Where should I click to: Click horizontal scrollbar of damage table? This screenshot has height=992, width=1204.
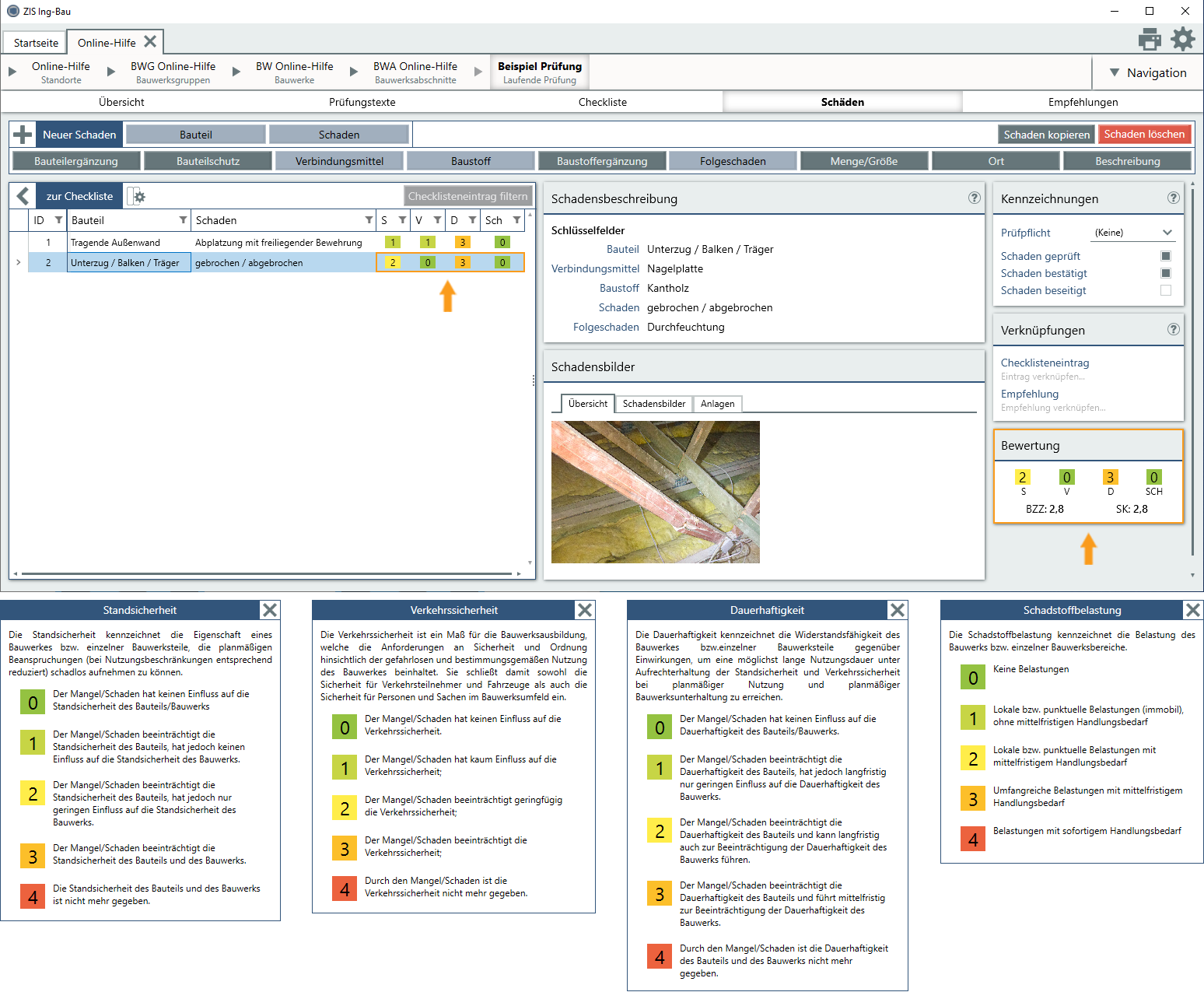click(268, 574)
